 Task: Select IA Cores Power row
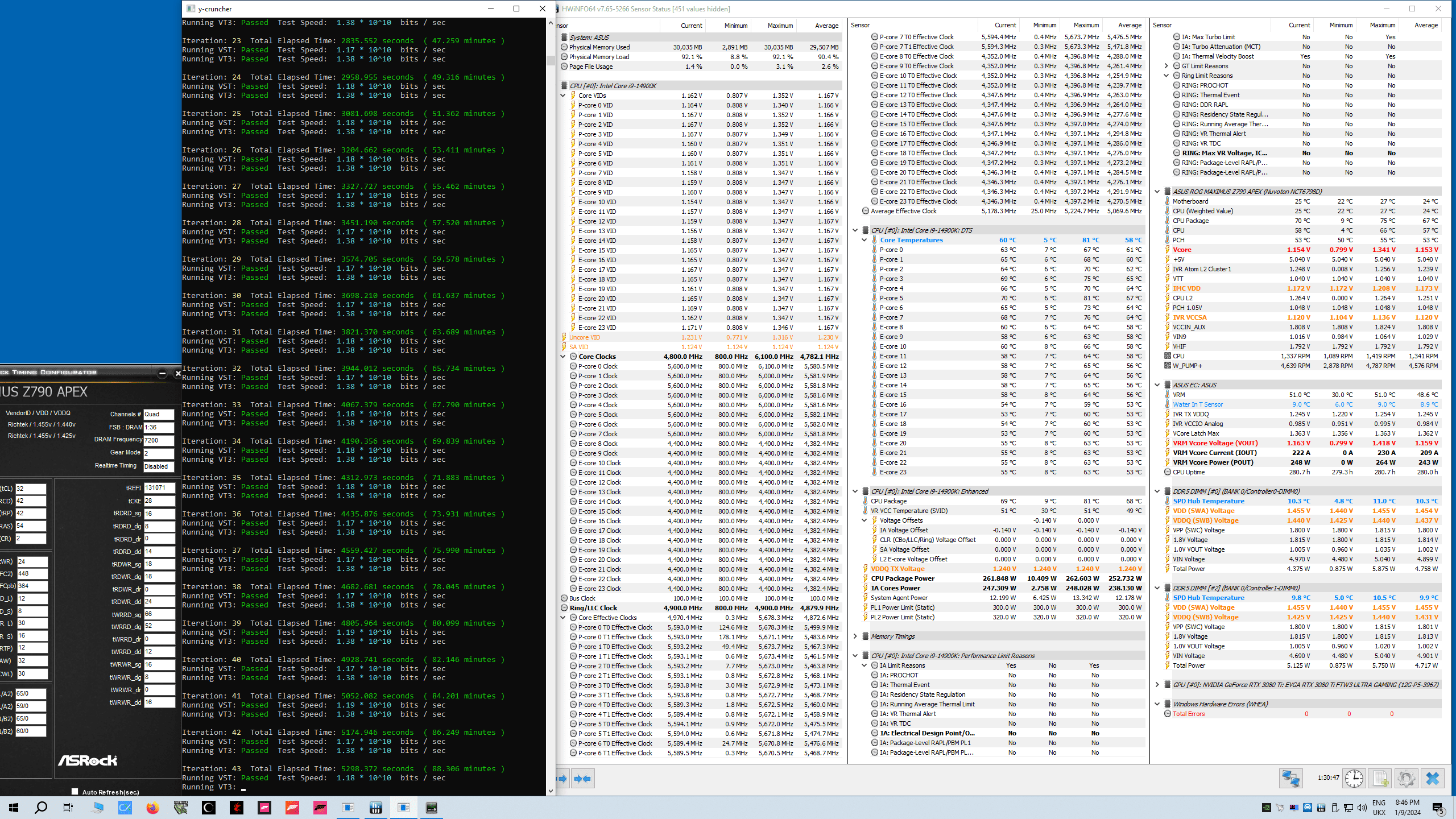(x=1003, y=588)
